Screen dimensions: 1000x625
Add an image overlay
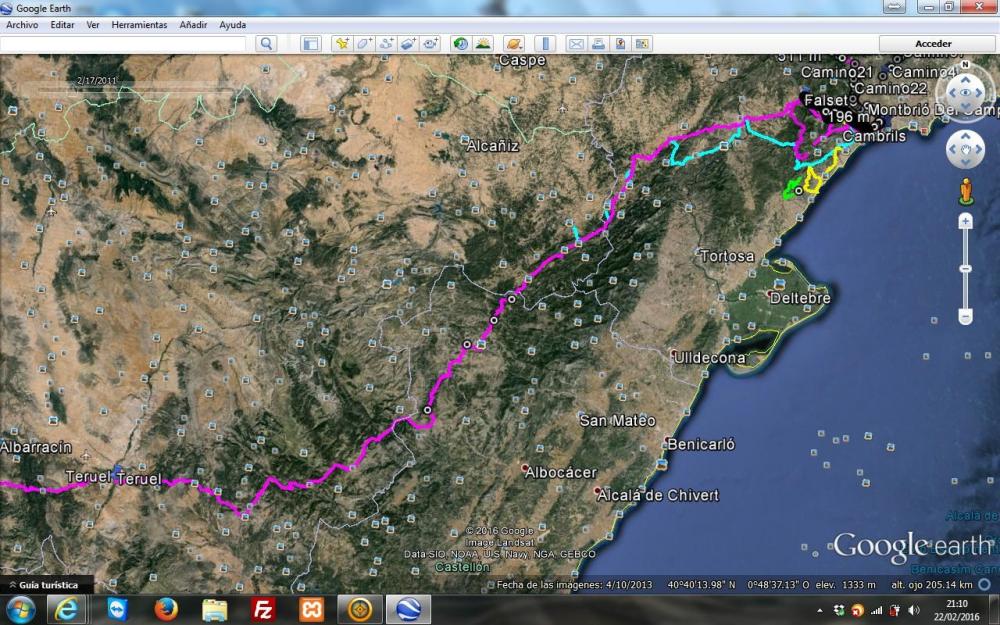[408, 44]
